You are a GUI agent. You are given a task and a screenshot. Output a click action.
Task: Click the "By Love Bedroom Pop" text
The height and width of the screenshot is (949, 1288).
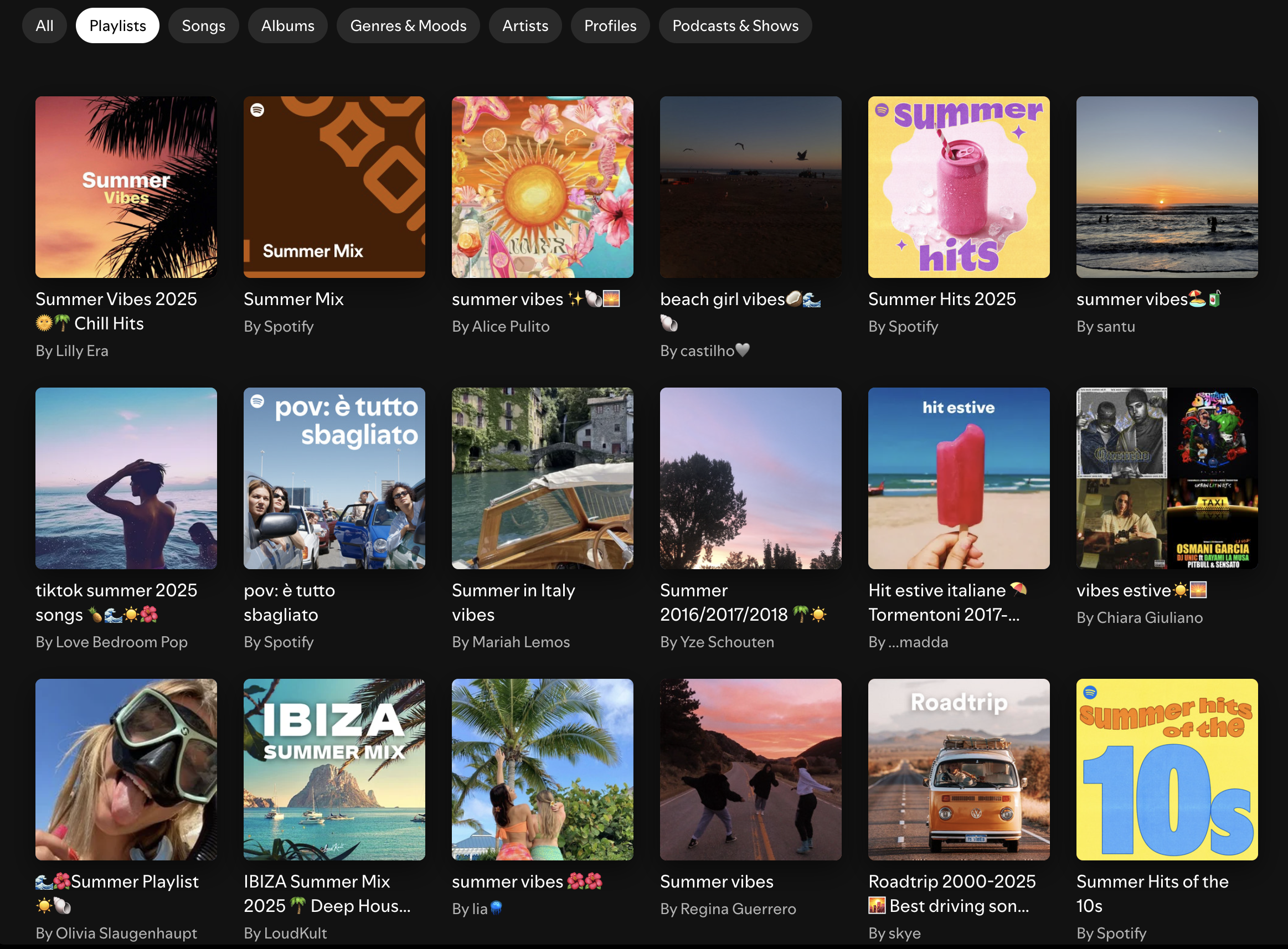pos(111,642)
